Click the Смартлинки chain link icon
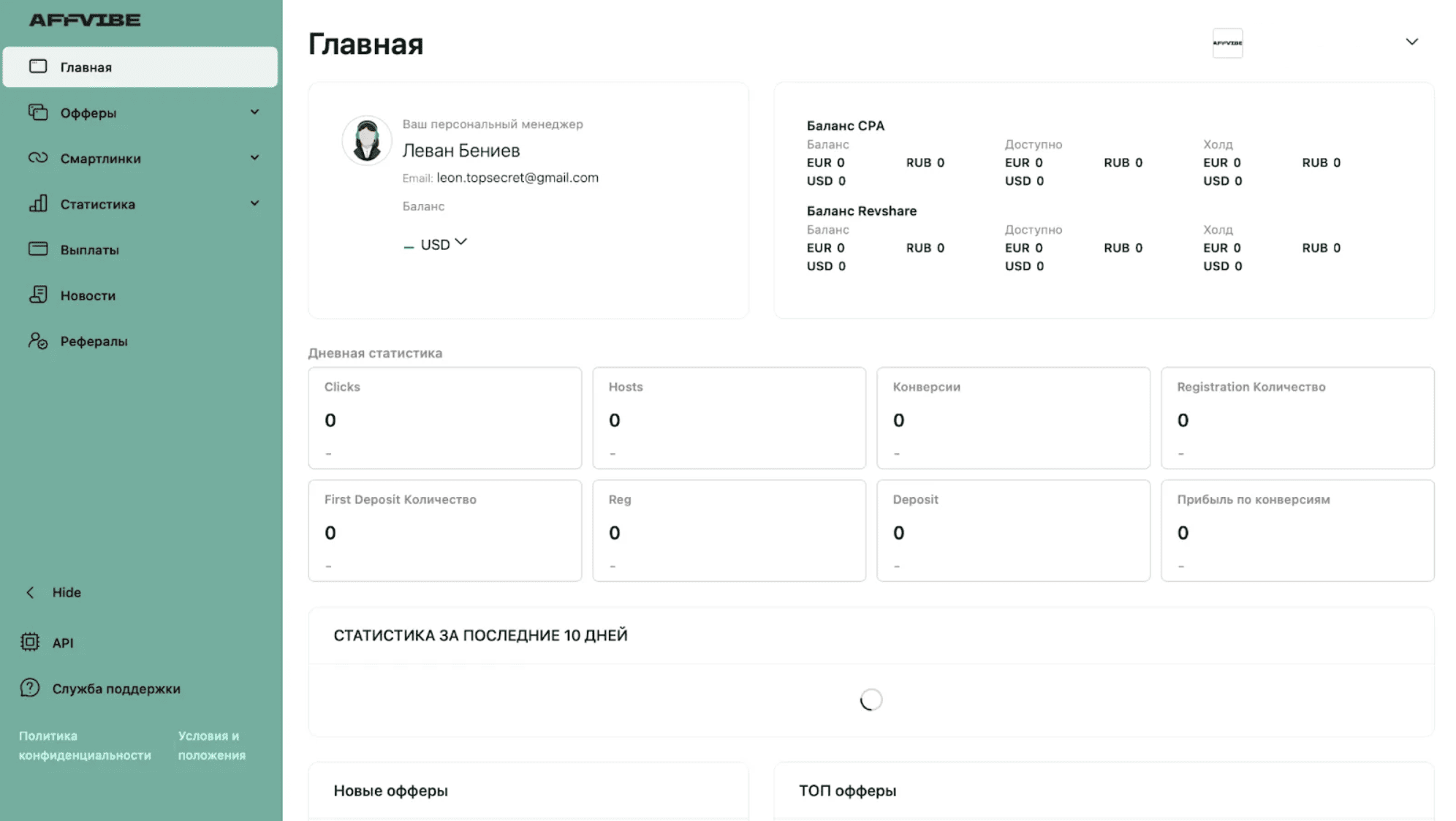Viewport: 1456px width, 821px height. coord(38,158)
